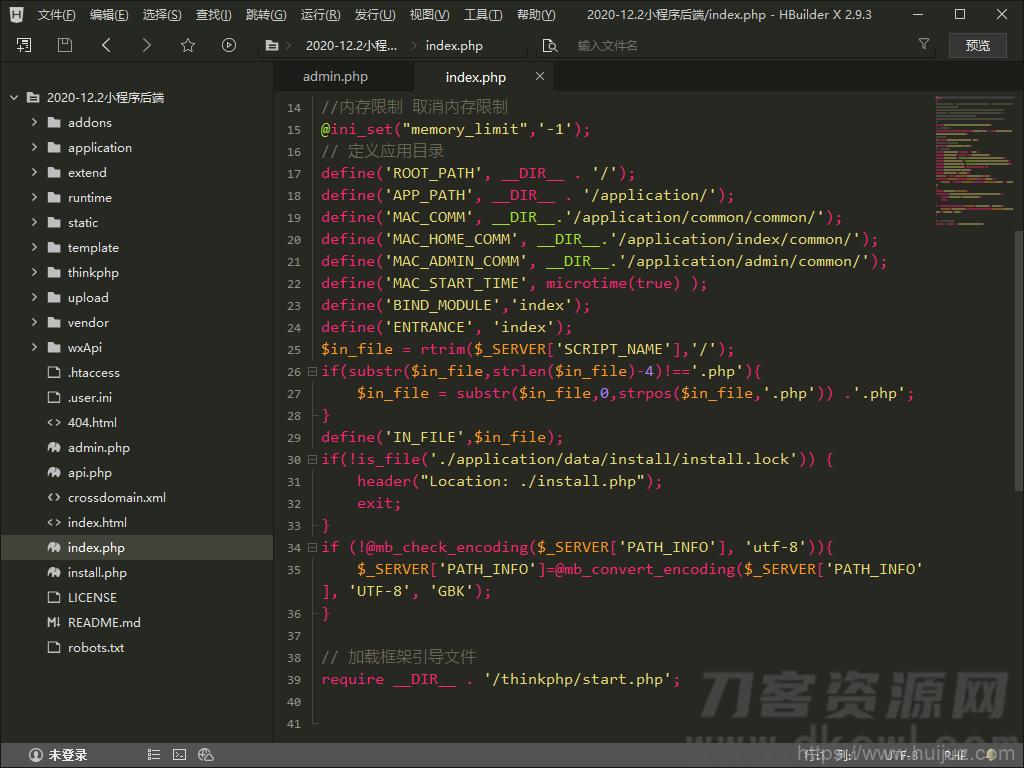Open the 查找(I) menu

point(214,14)
